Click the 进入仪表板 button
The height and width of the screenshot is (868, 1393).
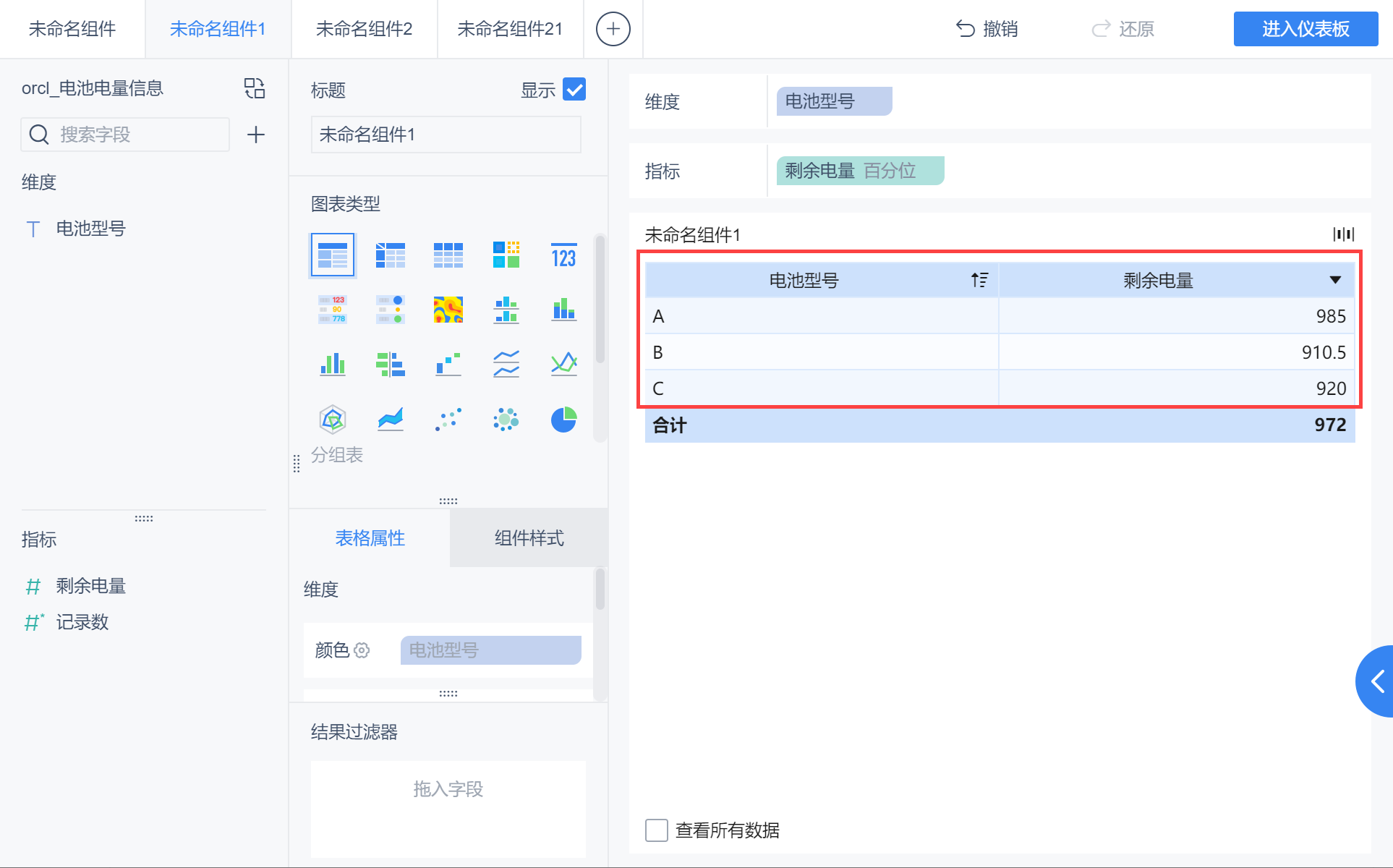pos(1305,29)
